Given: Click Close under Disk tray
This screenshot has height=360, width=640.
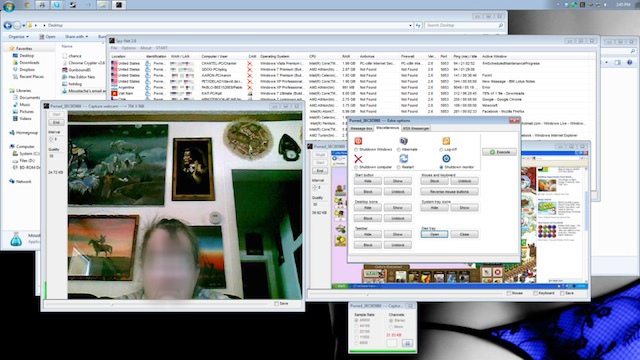Looking at the screenshot, I should [x=464, y=234].
